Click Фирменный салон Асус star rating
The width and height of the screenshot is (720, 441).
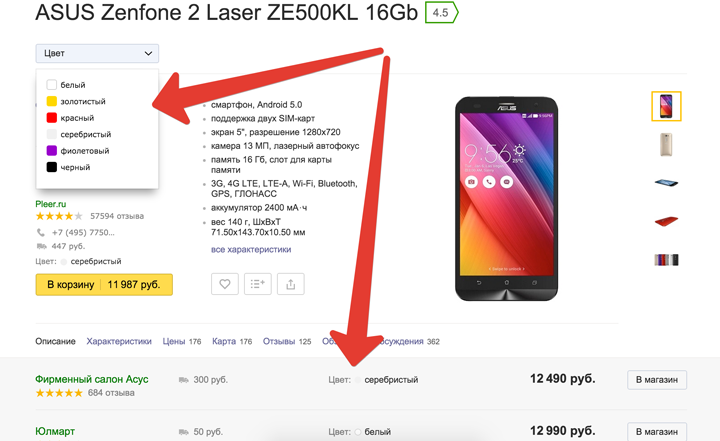pyautogui.click(x=59, y=393)
